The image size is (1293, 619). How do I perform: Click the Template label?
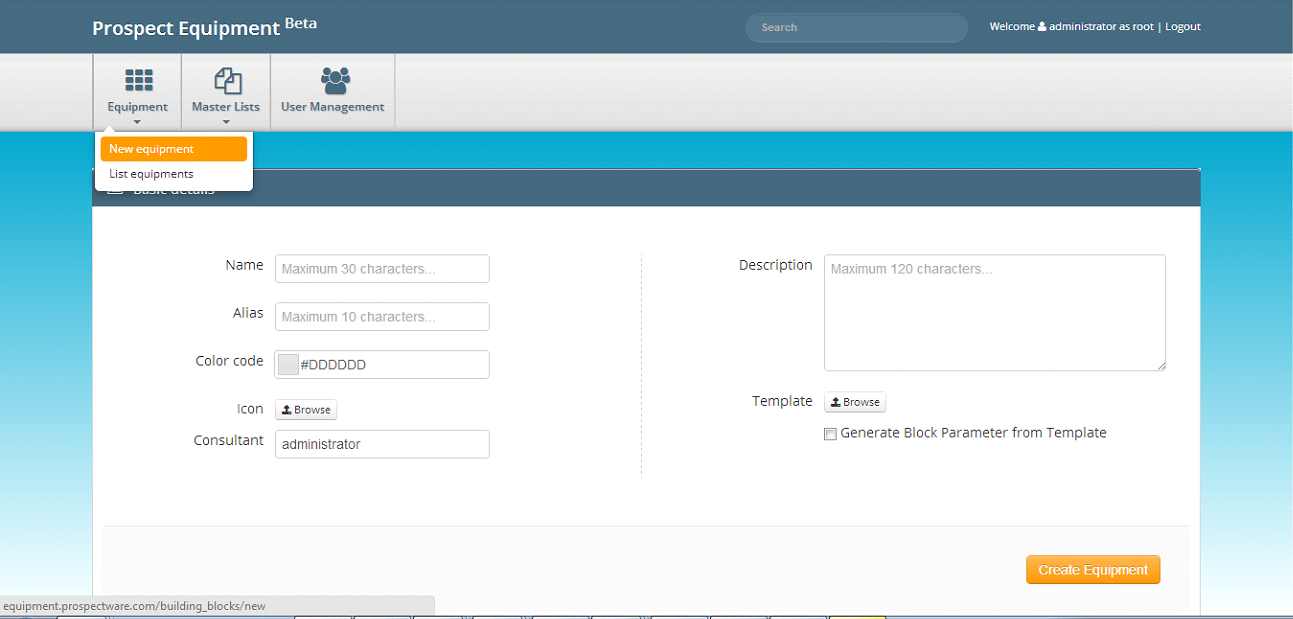pos(782,401)
